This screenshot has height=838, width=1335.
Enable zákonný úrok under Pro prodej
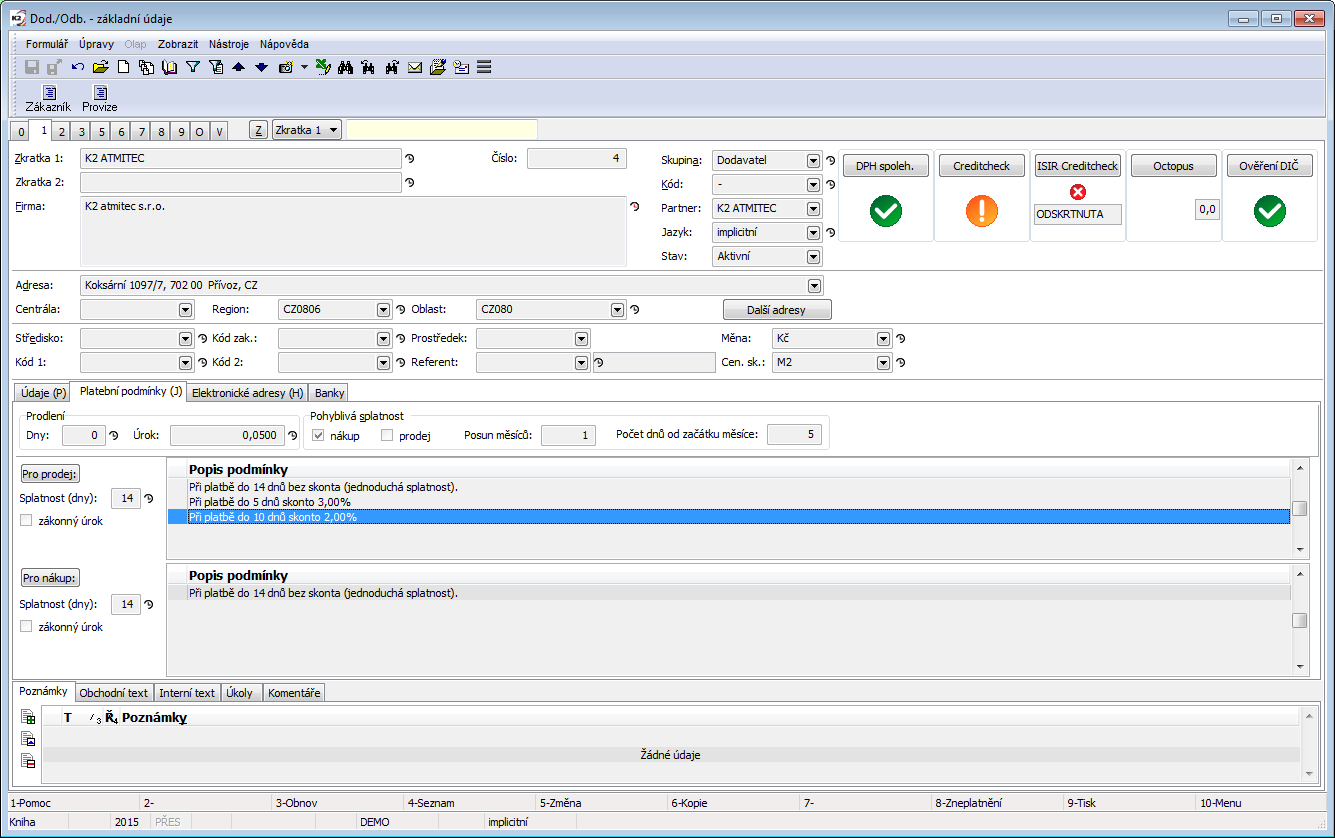(26, 521)
